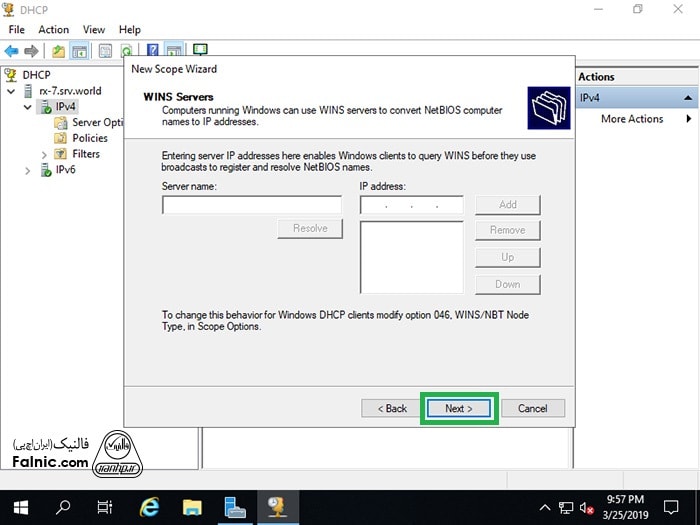Viewport: 700px width, 525px height.
Task: Open the Action menu
Action: (53, 29)
